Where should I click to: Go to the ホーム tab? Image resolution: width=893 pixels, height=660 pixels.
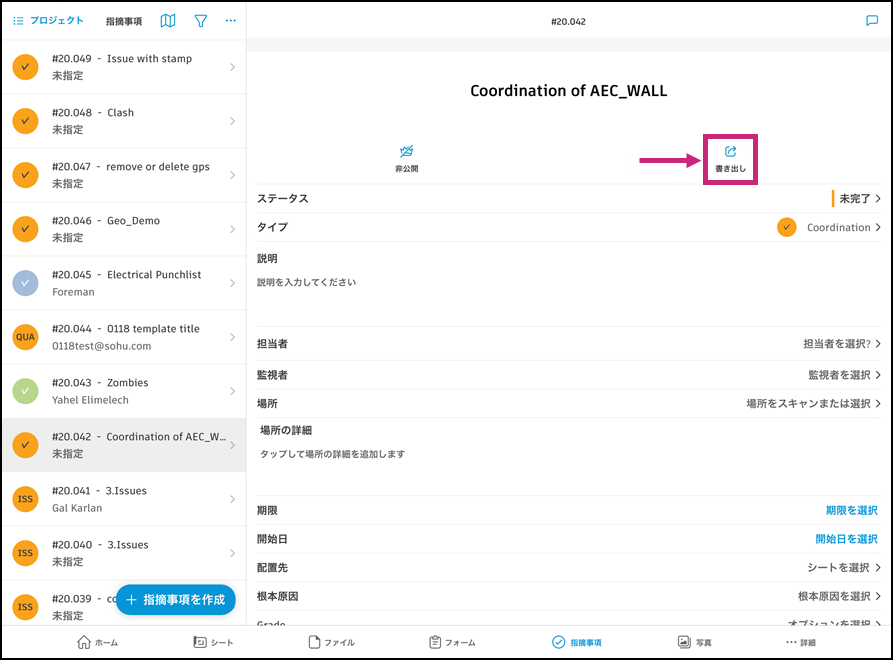tap(97, 642)
